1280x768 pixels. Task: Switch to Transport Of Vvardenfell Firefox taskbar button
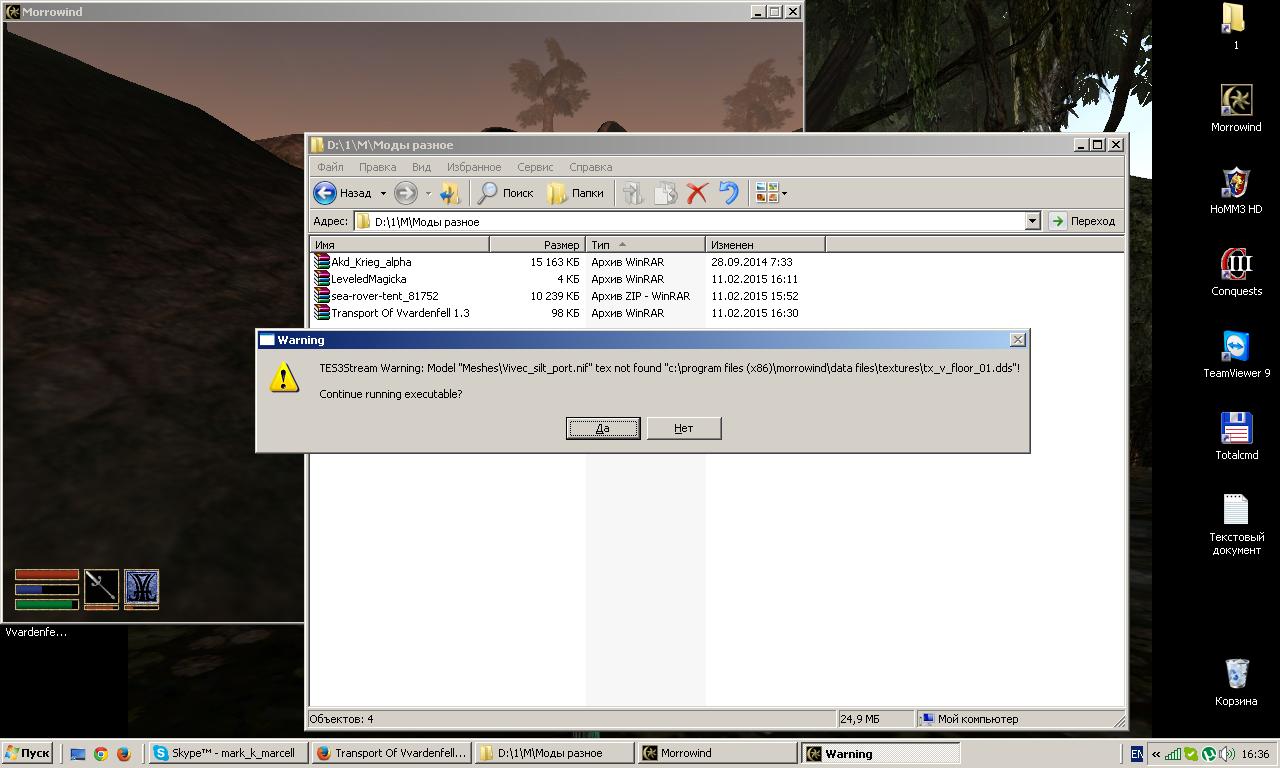coord(392,754)
